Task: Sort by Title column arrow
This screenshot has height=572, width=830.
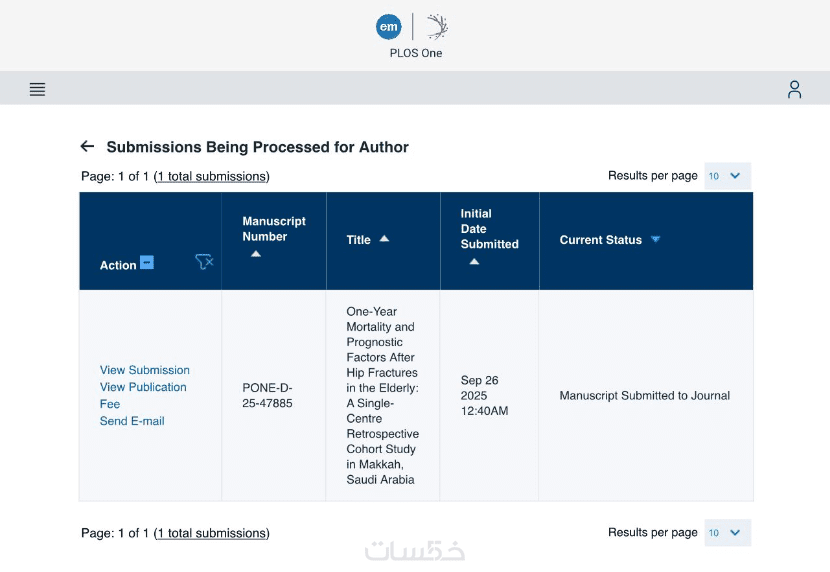Action: pyautogui.click(x=384, y=239)
